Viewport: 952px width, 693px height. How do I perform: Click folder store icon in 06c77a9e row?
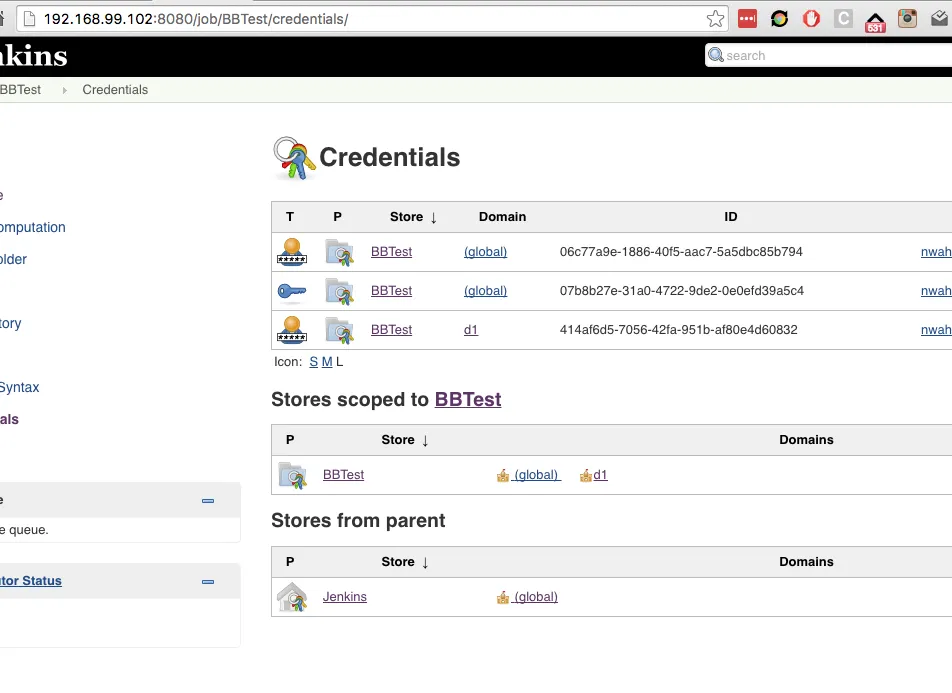(x=339, y=252)
